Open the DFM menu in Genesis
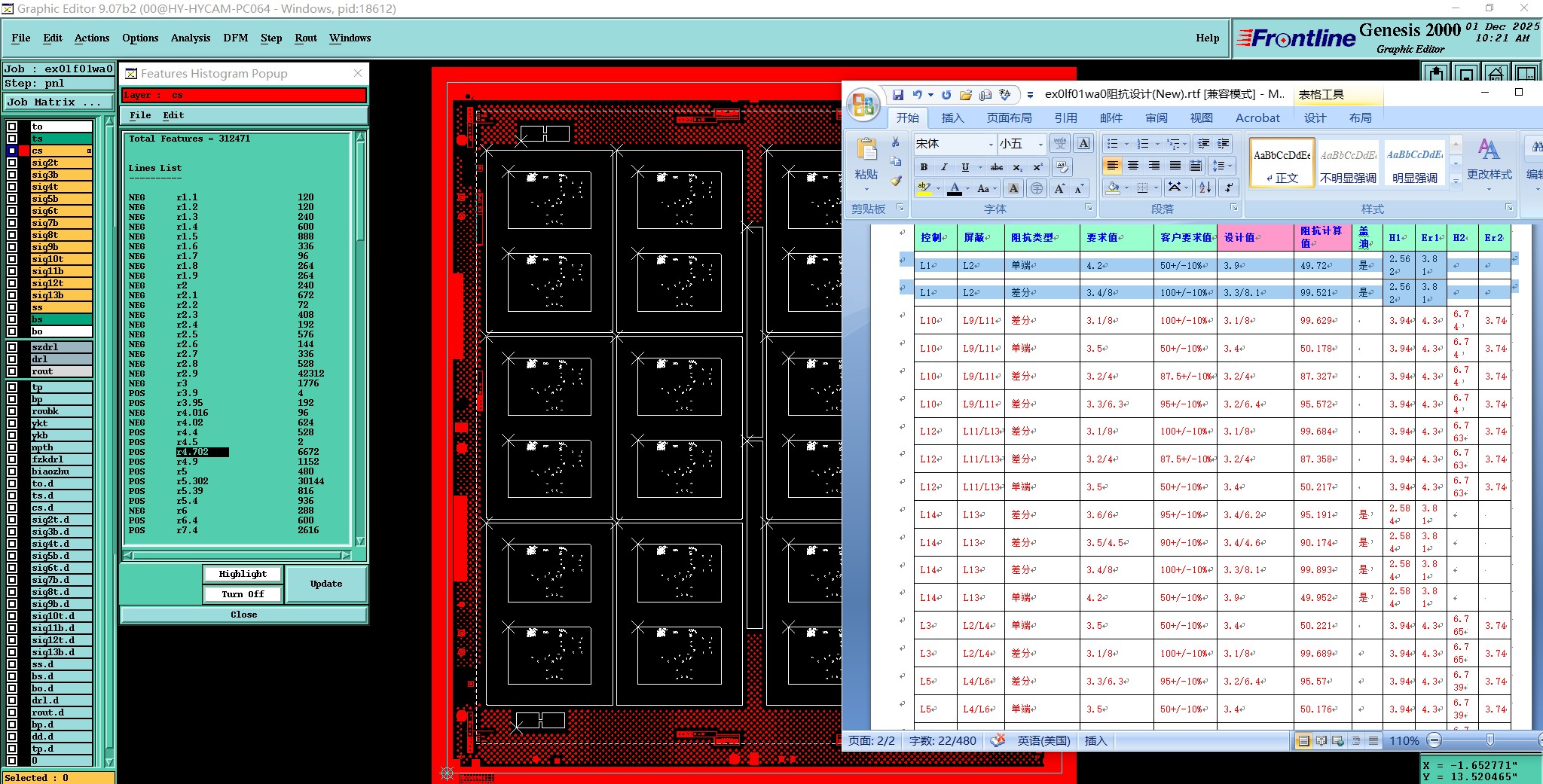This screenshot has height=784, width=1543. pos(236,38)
